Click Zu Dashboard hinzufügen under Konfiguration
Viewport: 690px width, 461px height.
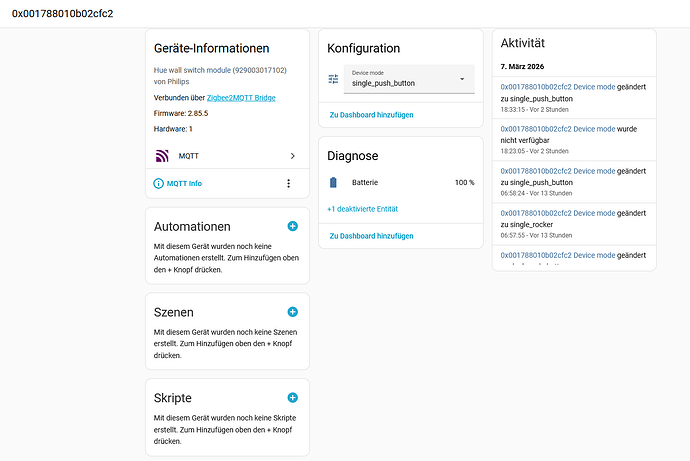tap(371, 115)
